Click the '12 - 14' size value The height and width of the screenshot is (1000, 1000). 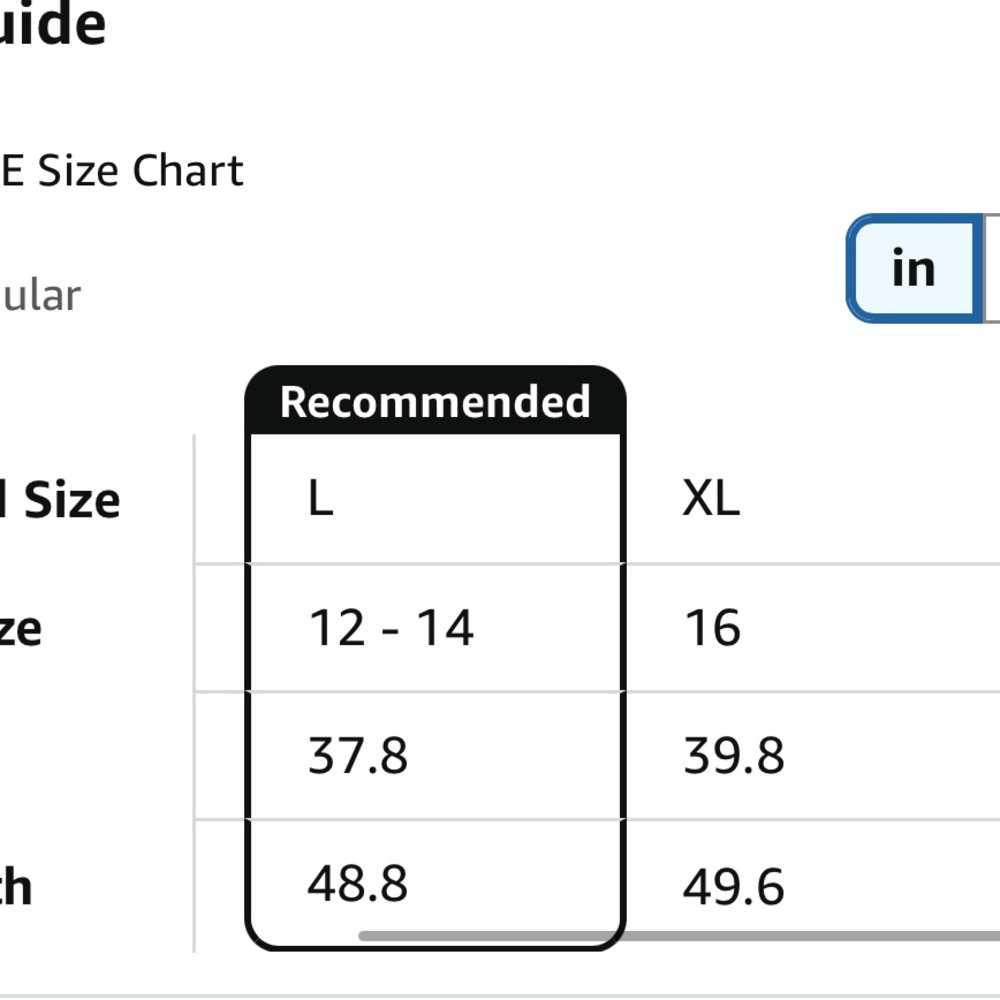(391, 628)
